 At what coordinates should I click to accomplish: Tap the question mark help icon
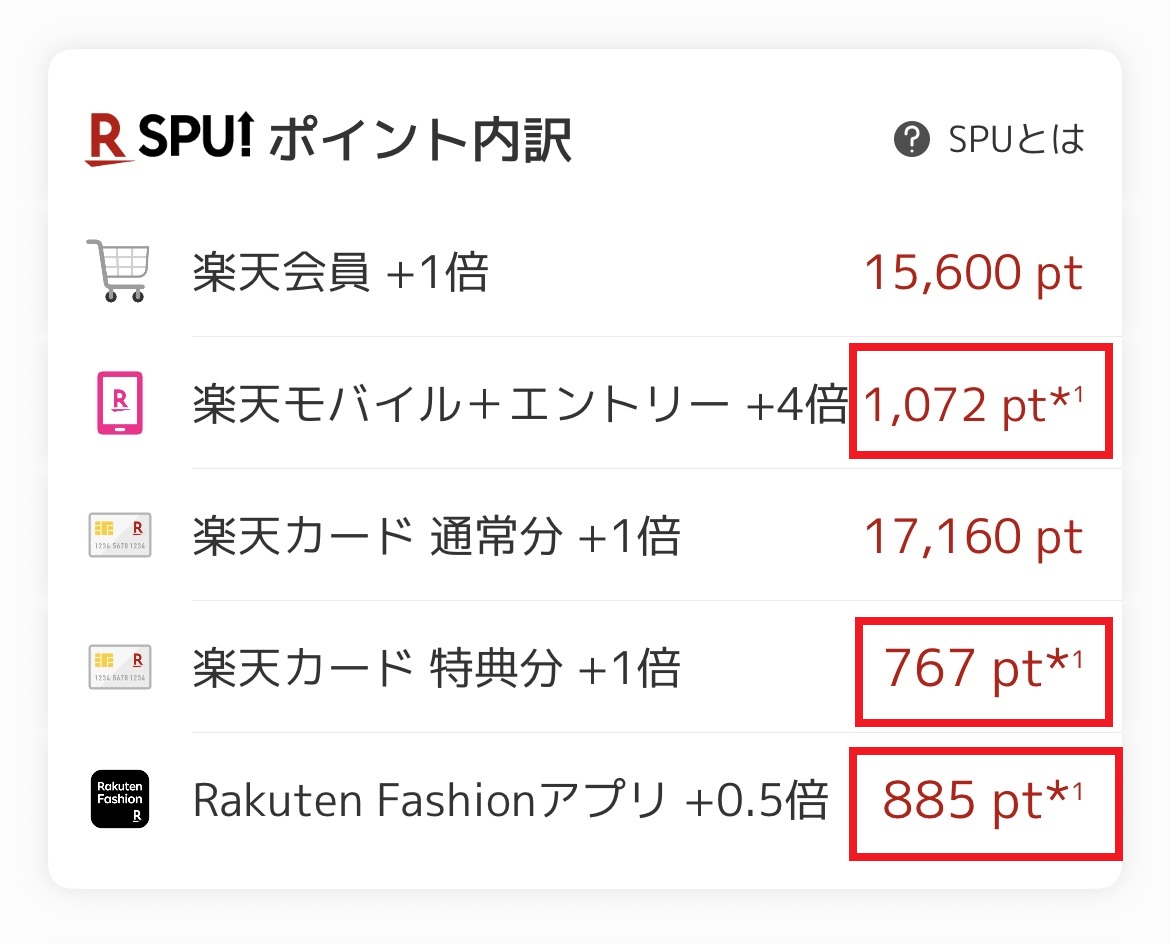[911, 140]
